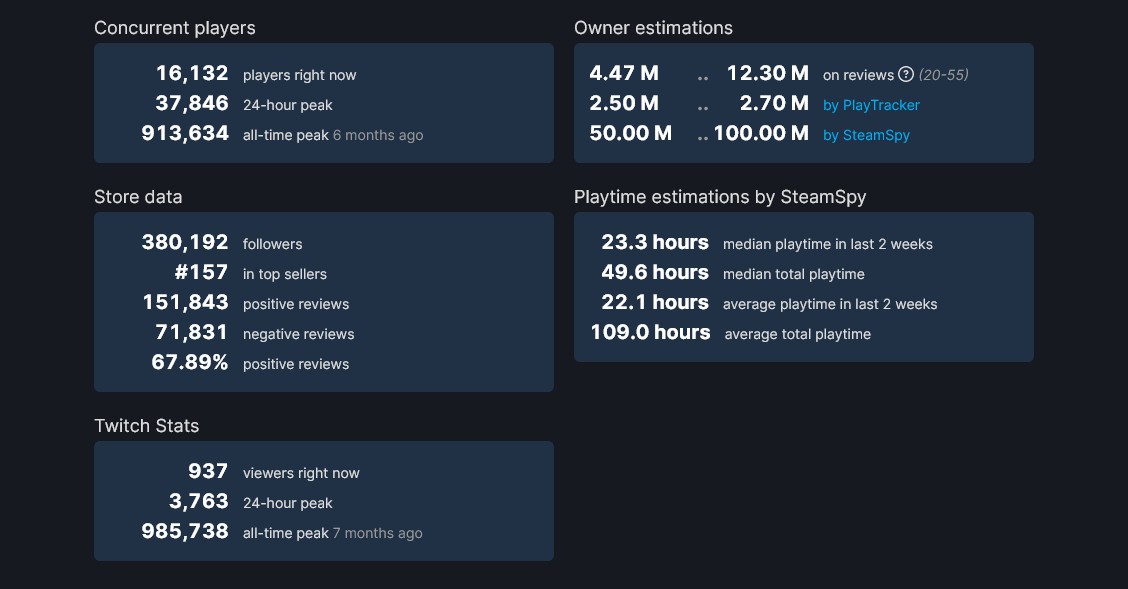Screen dimensions: 1128x589
Task: Select the 24-hour peak 37,846 figure
Action: tap(192, 104)
